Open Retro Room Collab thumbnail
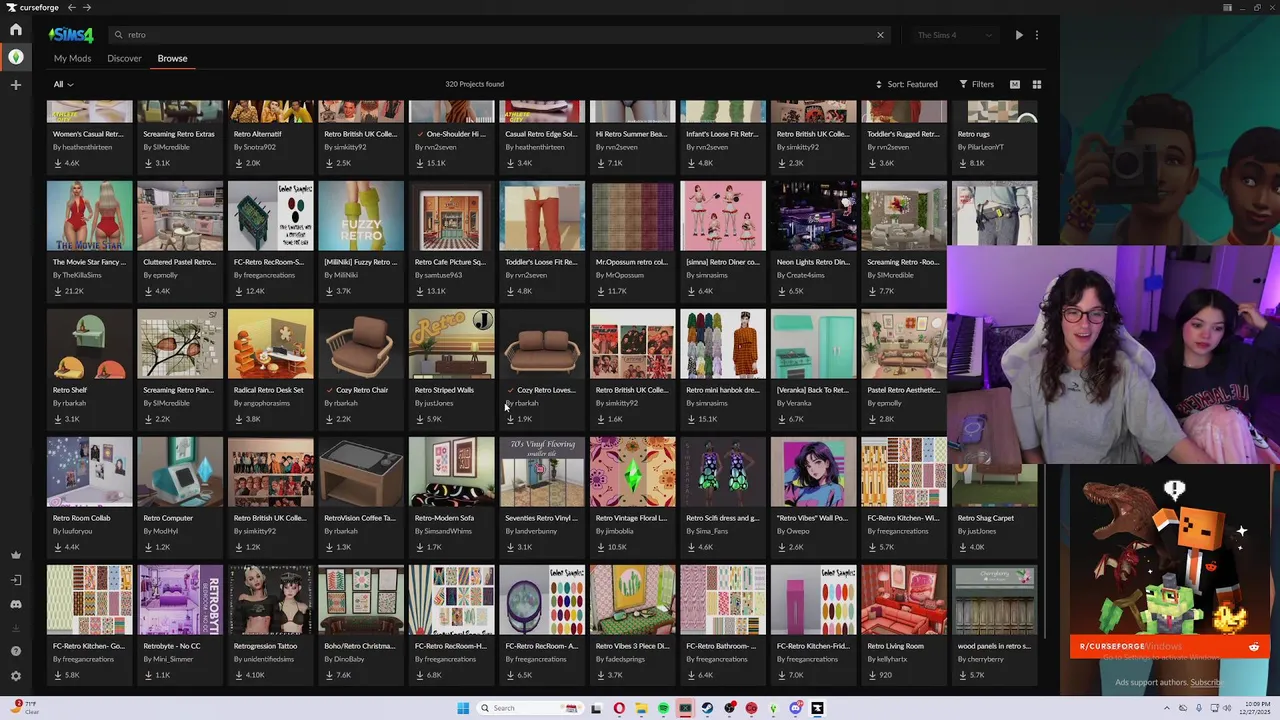The height and width of the screenshot is (720, 1280). 89,471
